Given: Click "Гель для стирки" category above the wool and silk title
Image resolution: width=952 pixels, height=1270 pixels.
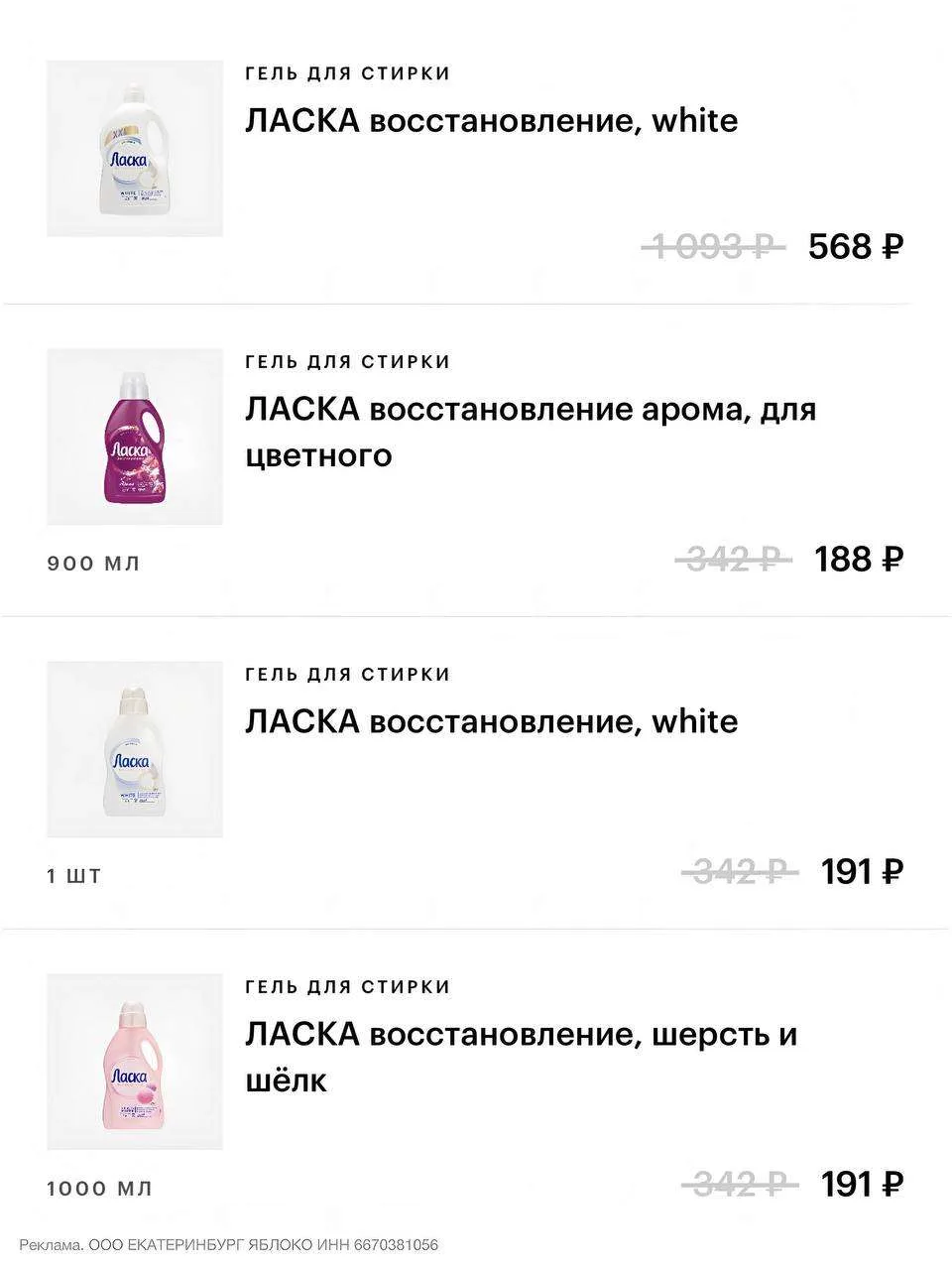Looking at the screenshot, I should [347, 987].
